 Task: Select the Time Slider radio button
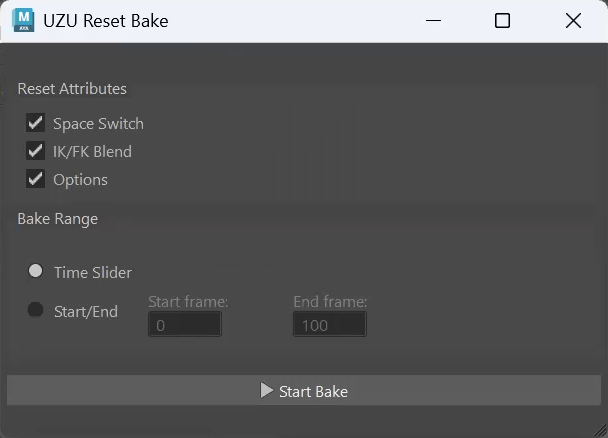point(35,271)
